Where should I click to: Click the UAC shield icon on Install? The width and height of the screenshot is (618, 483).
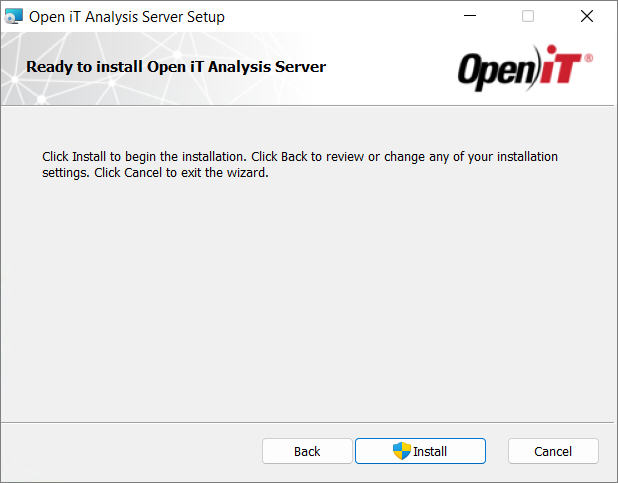402,451
